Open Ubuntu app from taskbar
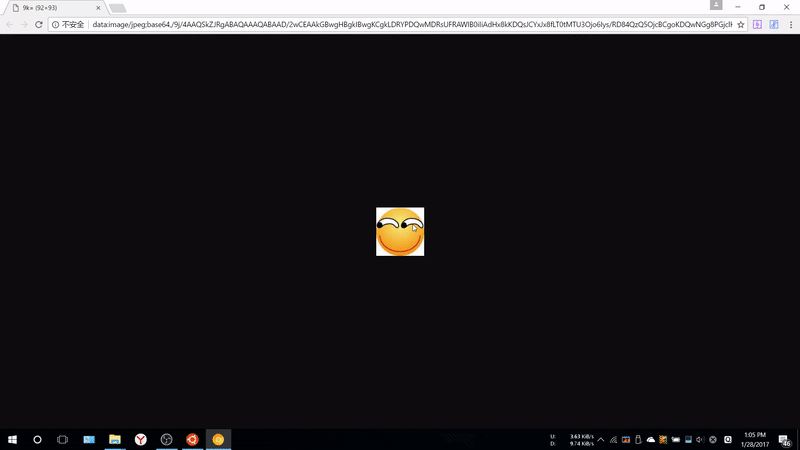This screenshot has width=800, height=450. tap(192, 439)
